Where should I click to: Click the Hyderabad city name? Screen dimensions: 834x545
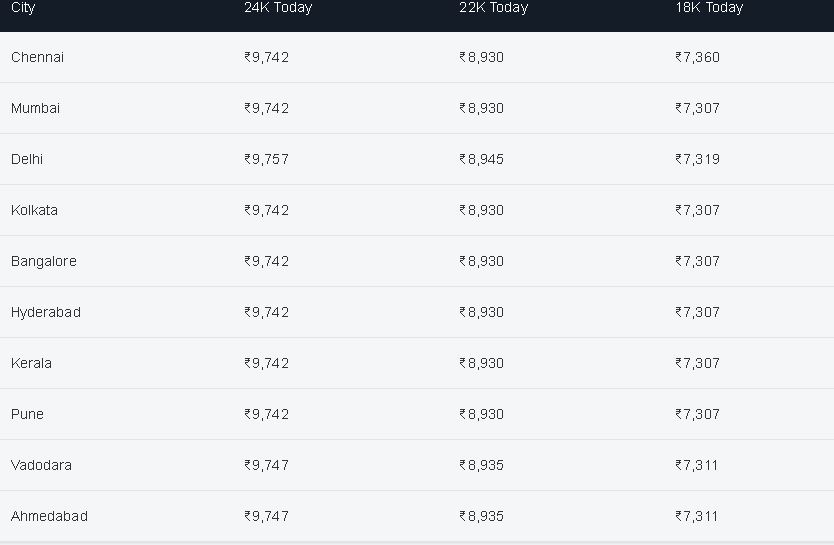pos(46,312)
